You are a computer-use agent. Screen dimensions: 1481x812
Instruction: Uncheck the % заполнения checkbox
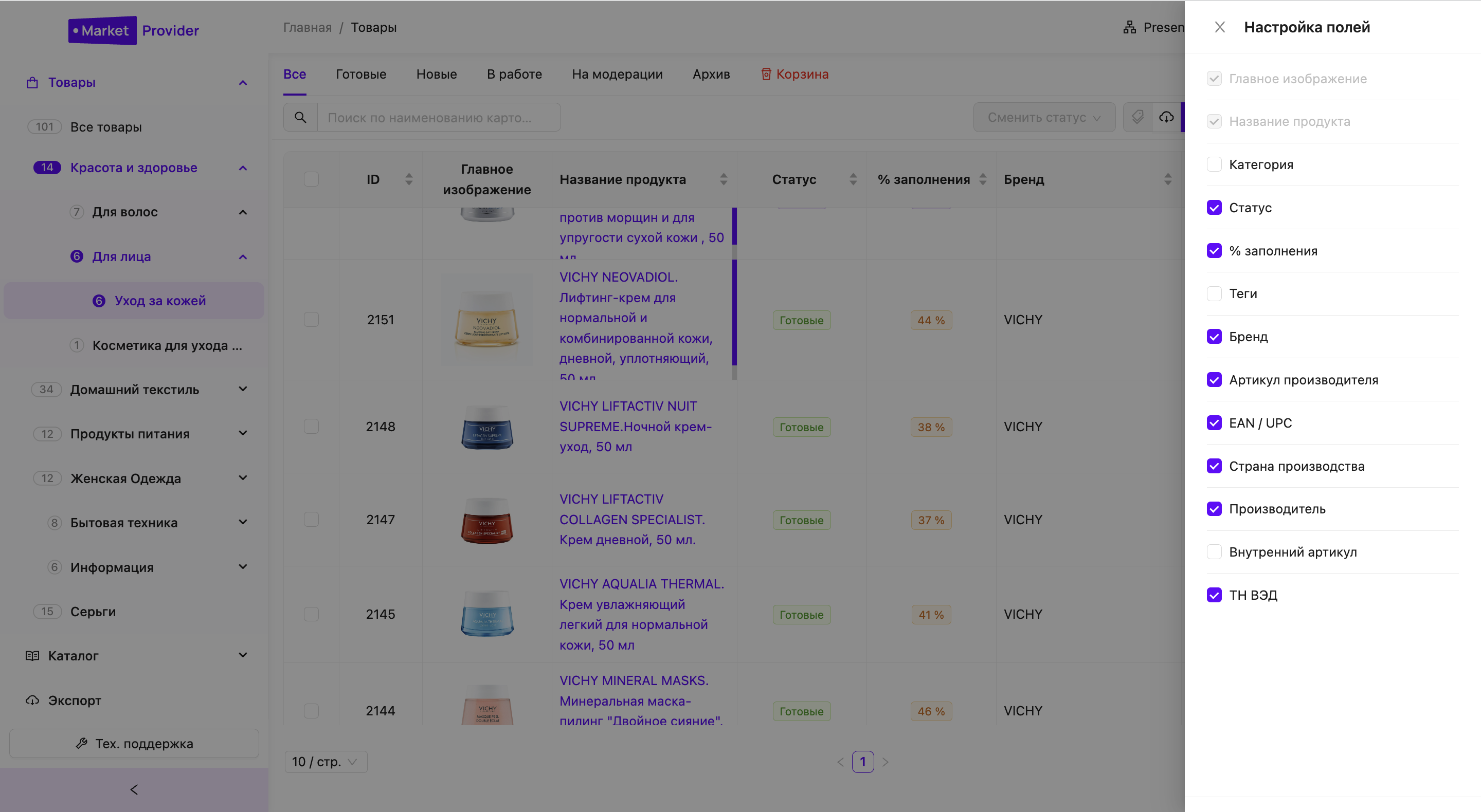[x=1214, y=251]
